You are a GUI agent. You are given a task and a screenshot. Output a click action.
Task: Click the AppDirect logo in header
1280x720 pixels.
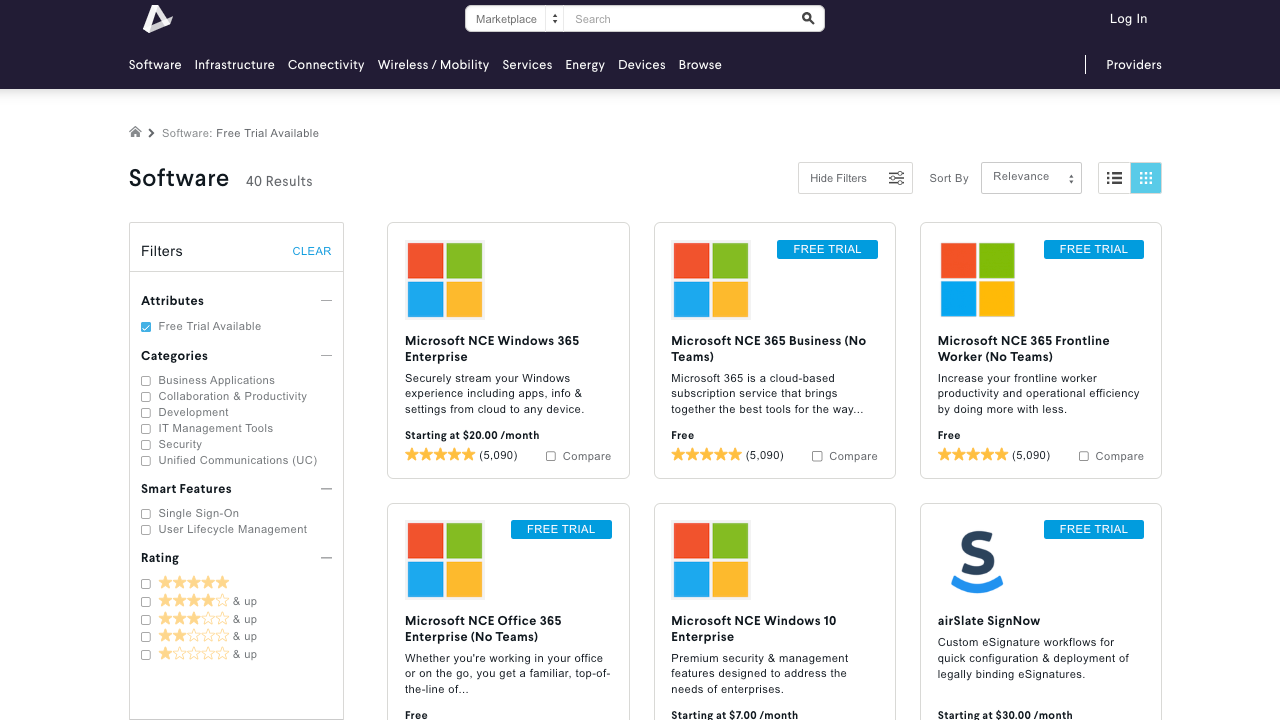click(x=157, y=19)
